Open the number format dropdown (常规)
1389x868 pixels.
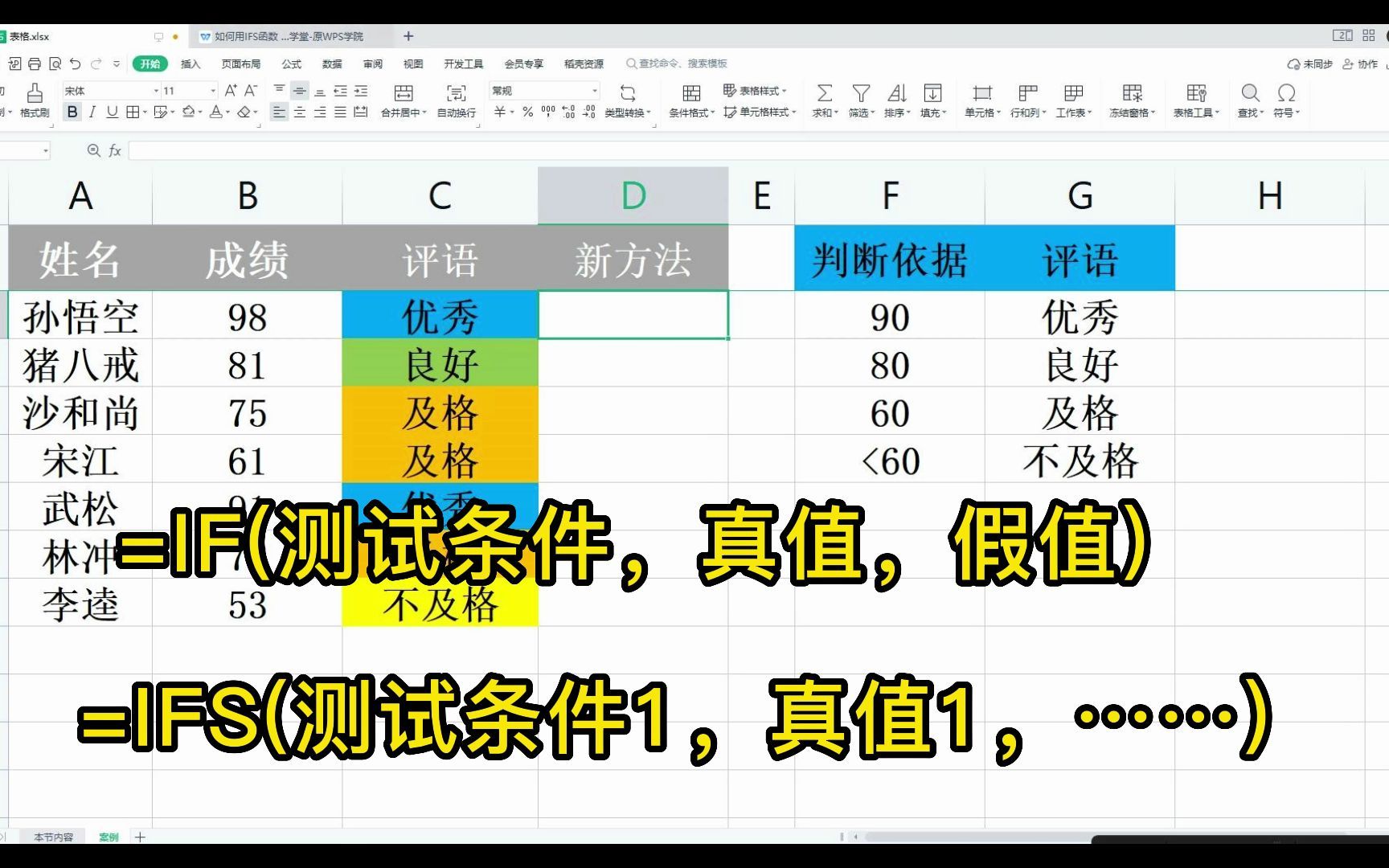595,91
